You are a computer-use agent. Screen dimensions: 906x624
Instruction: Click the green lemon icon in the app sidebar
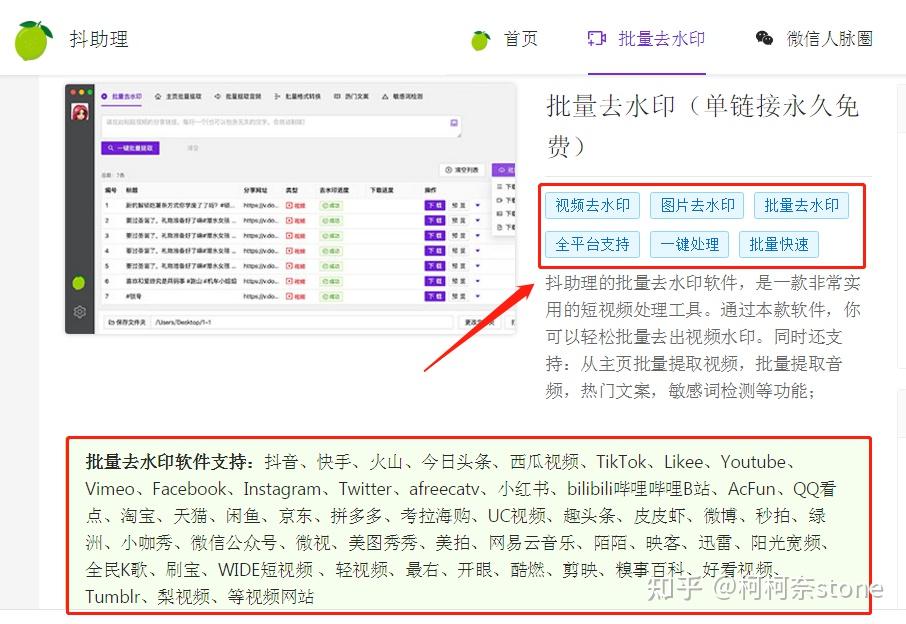coord(79,283)
